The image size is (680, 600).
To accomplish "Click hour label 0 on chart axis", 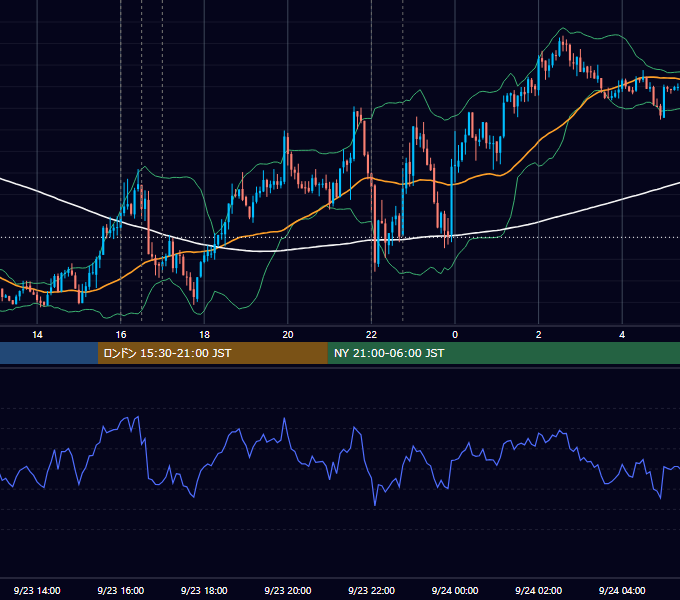I will pyautogui.click(x=455, y=335).
